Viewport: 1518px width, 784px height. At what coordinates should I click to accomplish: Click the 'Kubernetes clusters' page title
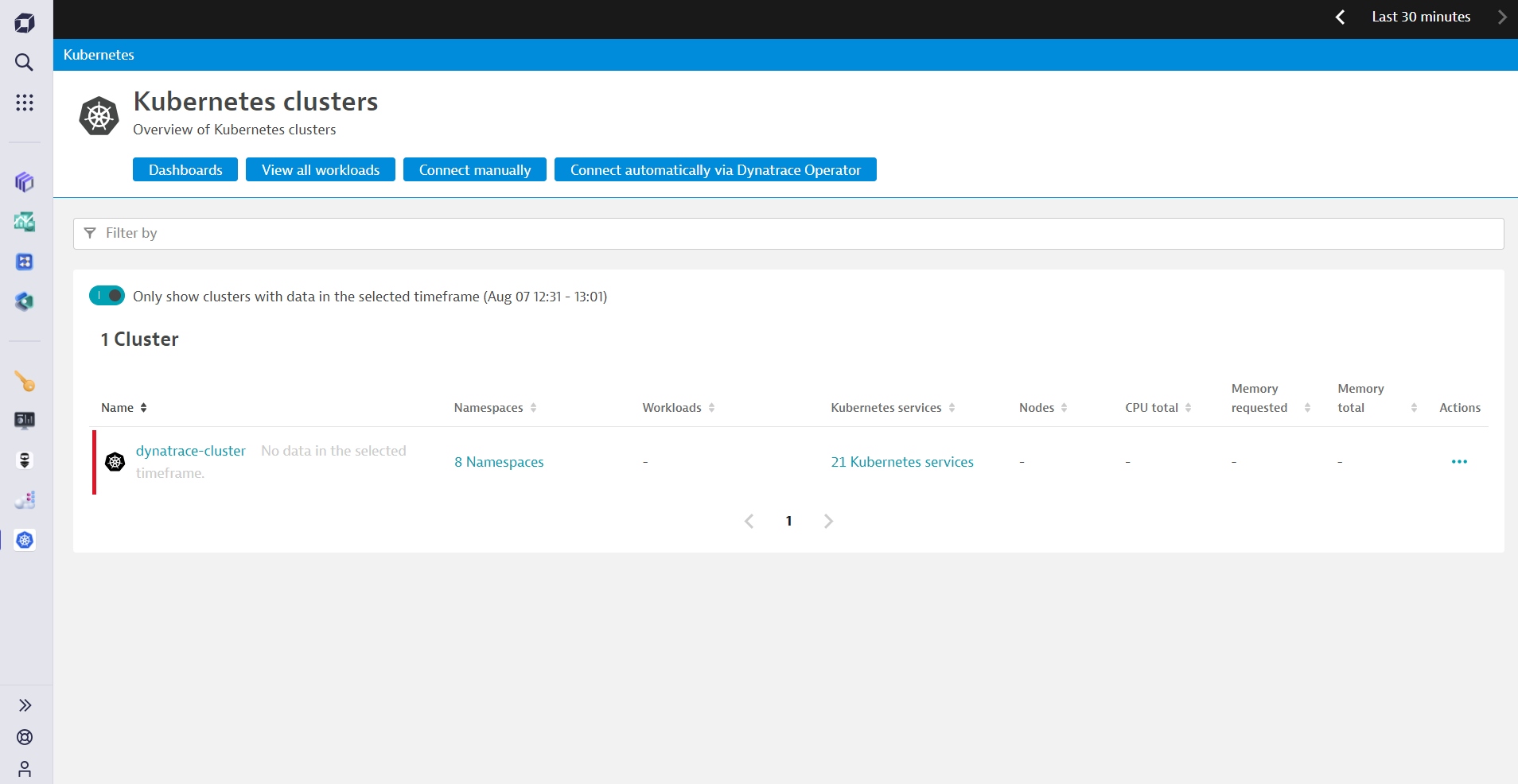[255, 102]
